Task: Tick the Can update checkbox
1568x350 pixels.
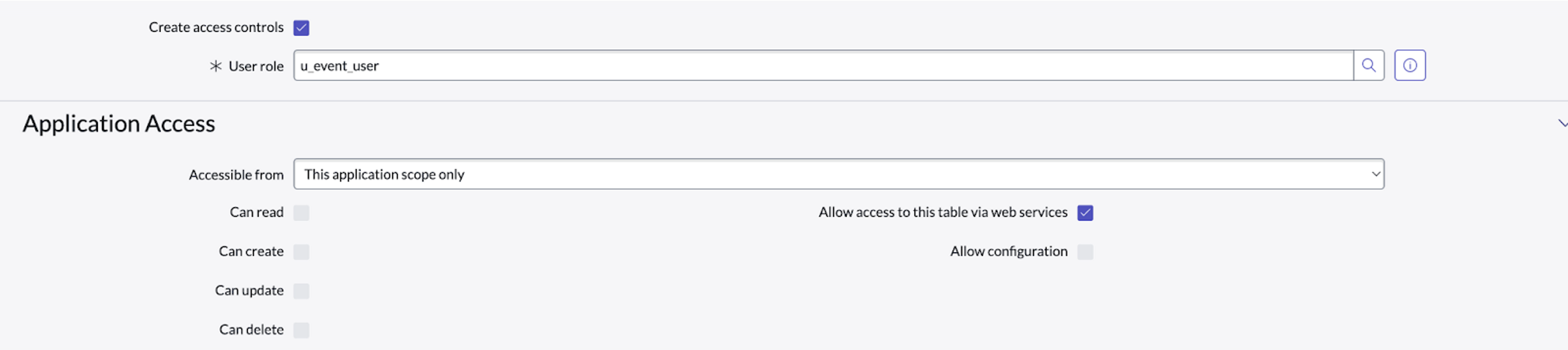Action: (x=301, y=291)
